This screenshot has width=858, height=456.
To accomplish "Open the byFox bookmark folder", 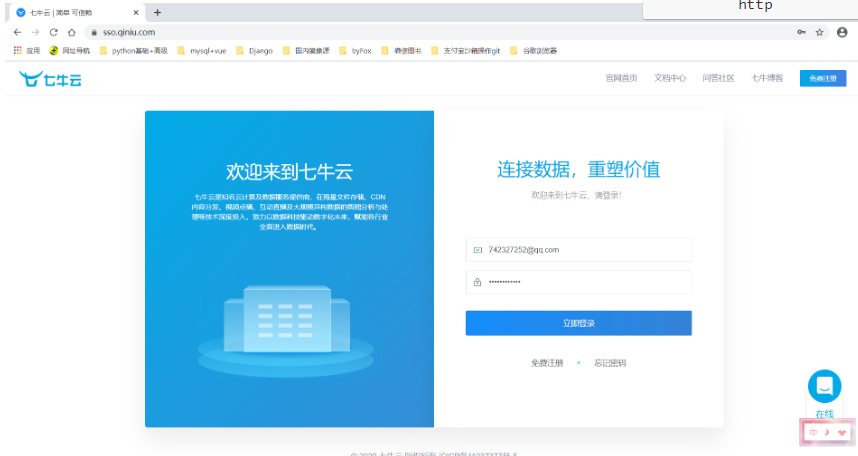I will 355,50.
